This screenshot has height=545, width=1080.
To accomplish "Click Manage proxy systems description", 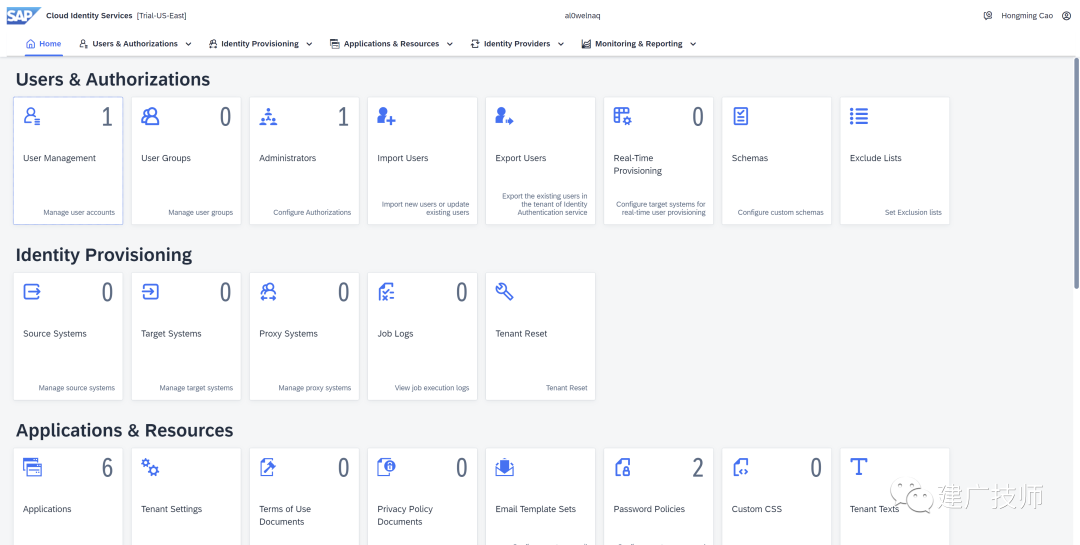I will tap(315, 388).
